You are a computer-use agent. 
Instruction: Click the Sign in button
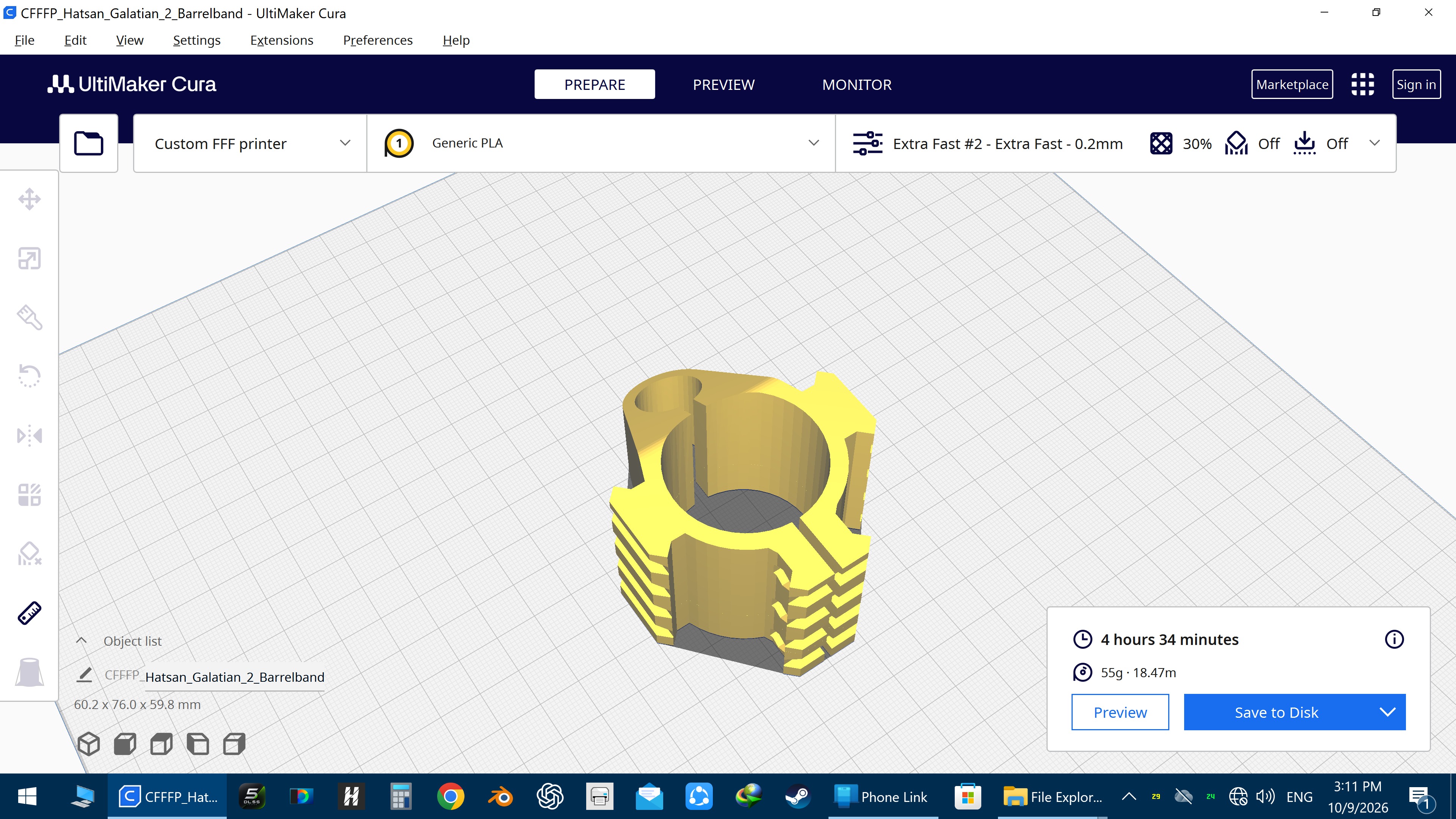(1416, 84)
